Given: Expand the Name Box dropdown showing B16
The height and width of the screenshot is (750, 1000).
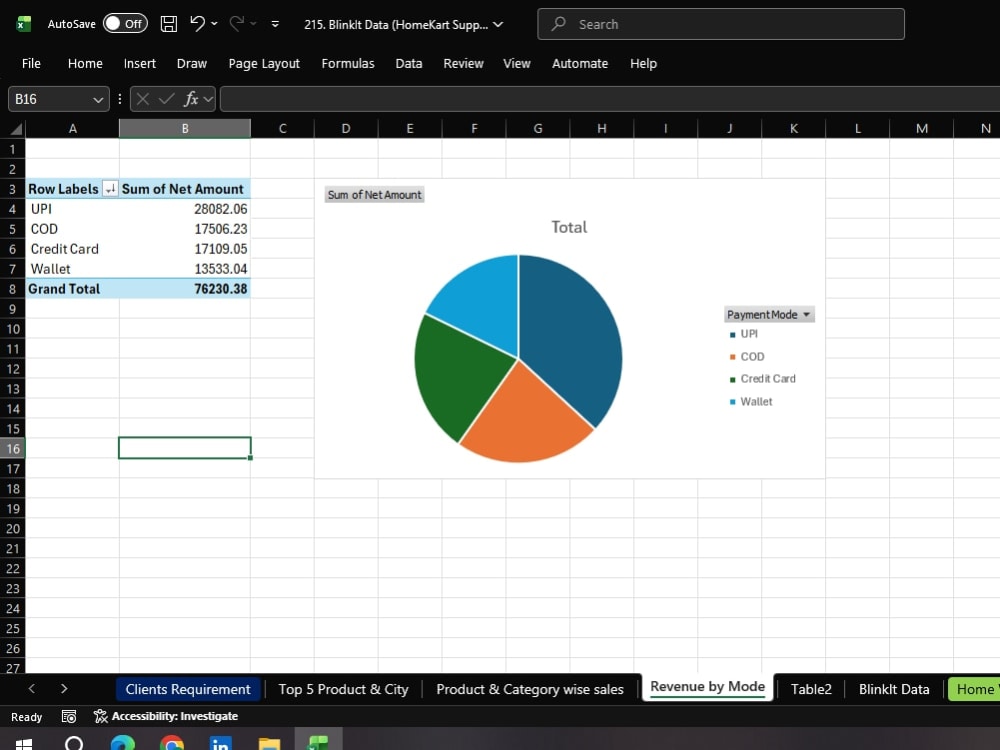Looking at the screenshot, I should click(x=98, y=99).
